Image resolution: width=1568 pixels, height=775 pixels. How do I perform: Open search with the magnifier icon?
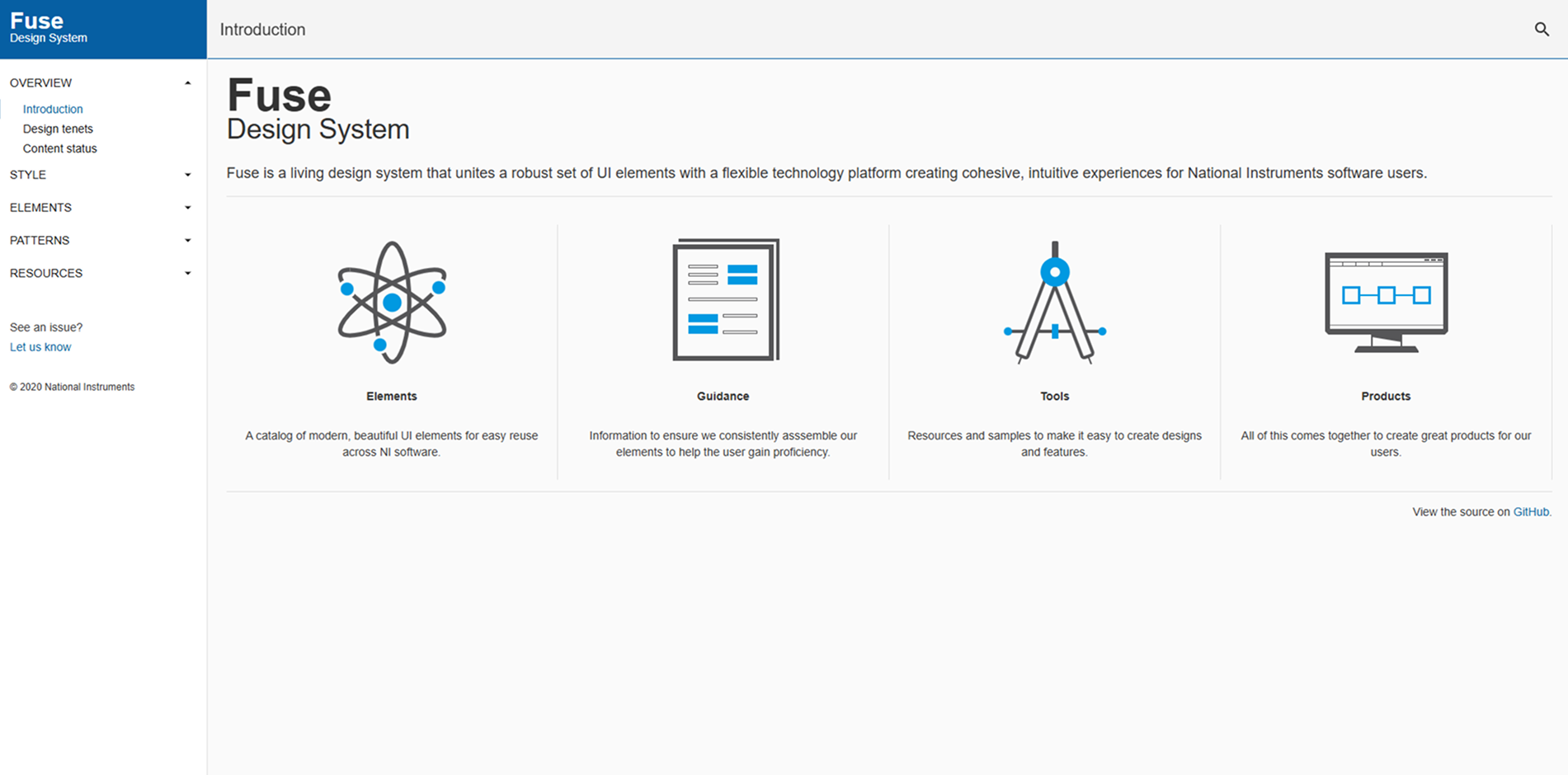pyautogui.click(x=1542, y=30)
